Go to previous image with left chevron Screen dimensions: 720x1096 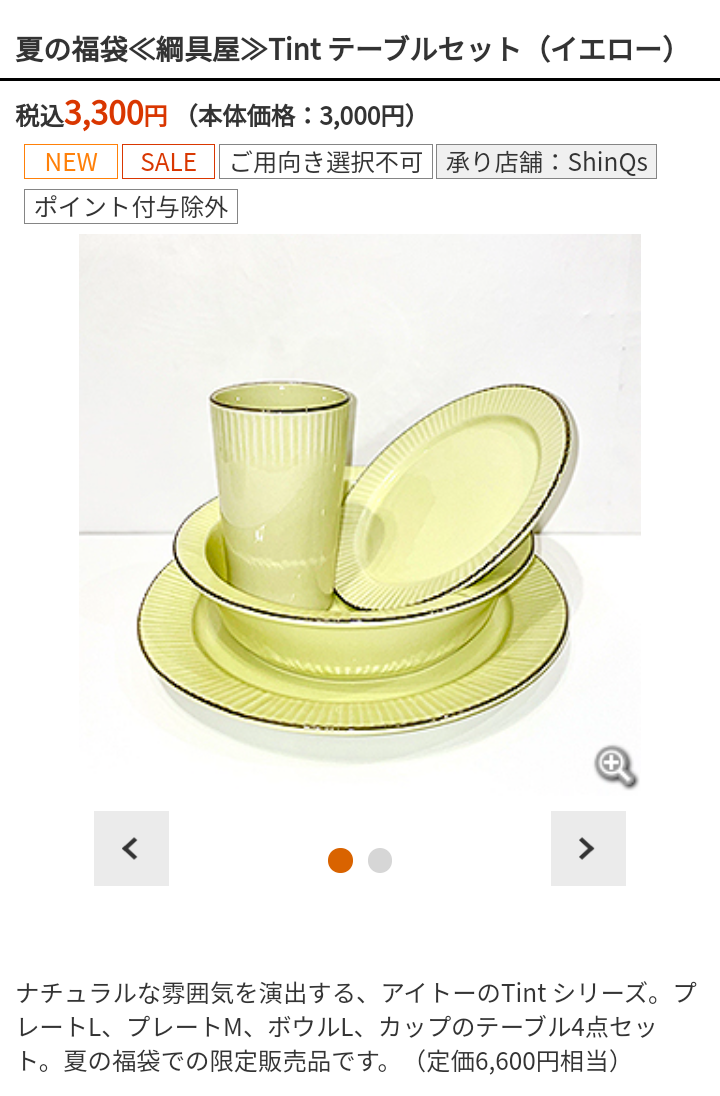pos(131,848)
